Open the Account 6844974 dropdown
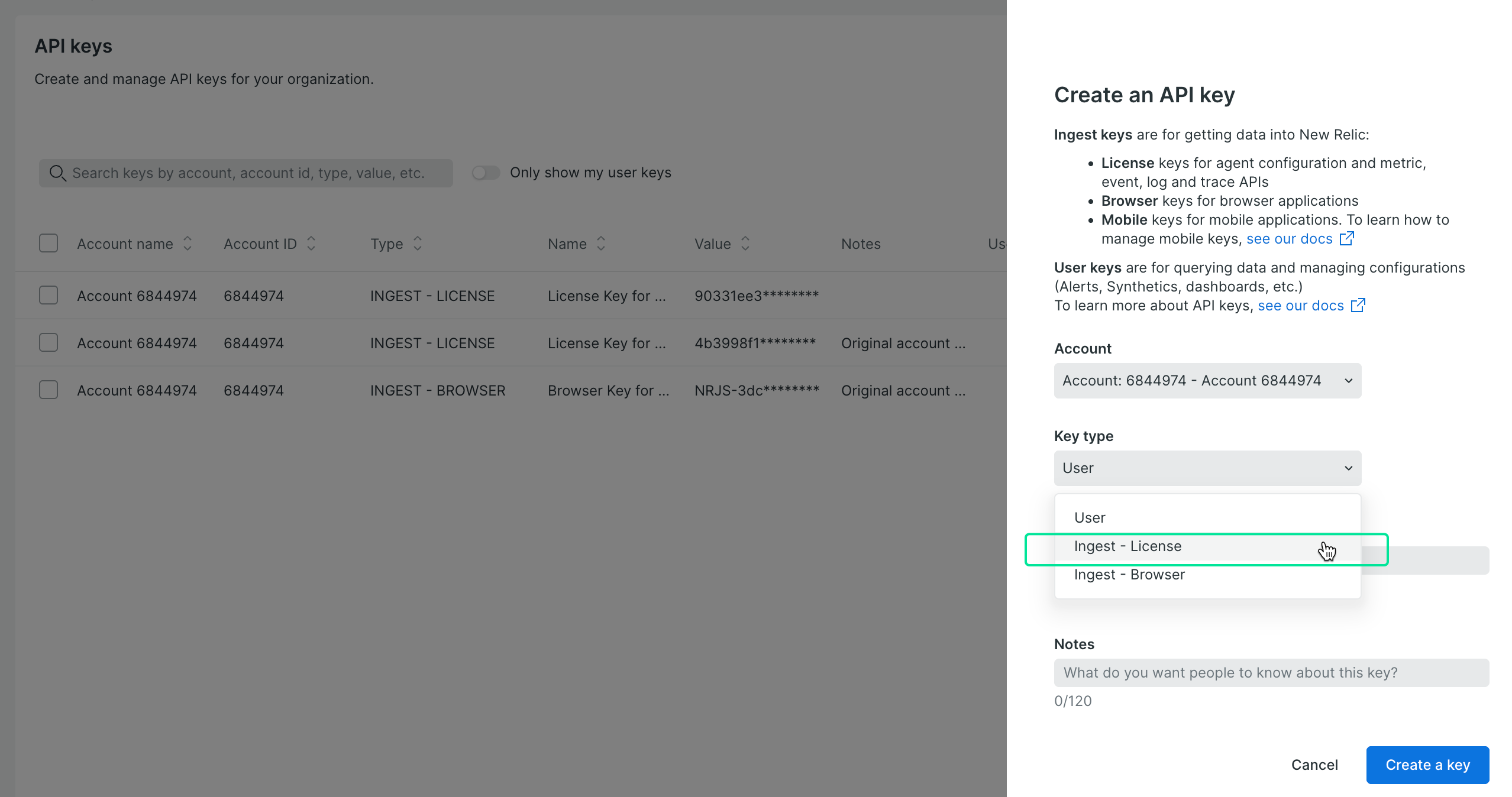Image resolution: width=1512 pixels, height=797 pixels. click(x=1207, y=380)
